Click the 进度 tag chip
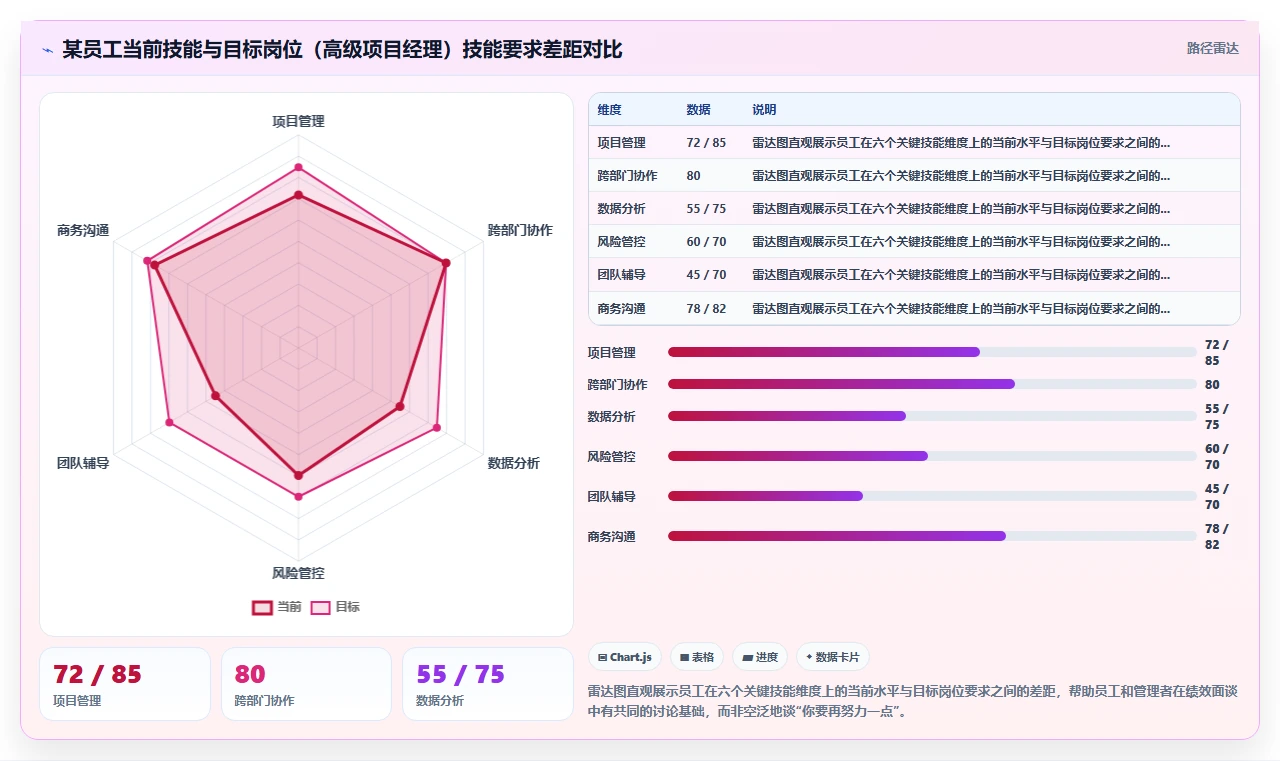Screen dimensions: 1280x761 (760, 657)
